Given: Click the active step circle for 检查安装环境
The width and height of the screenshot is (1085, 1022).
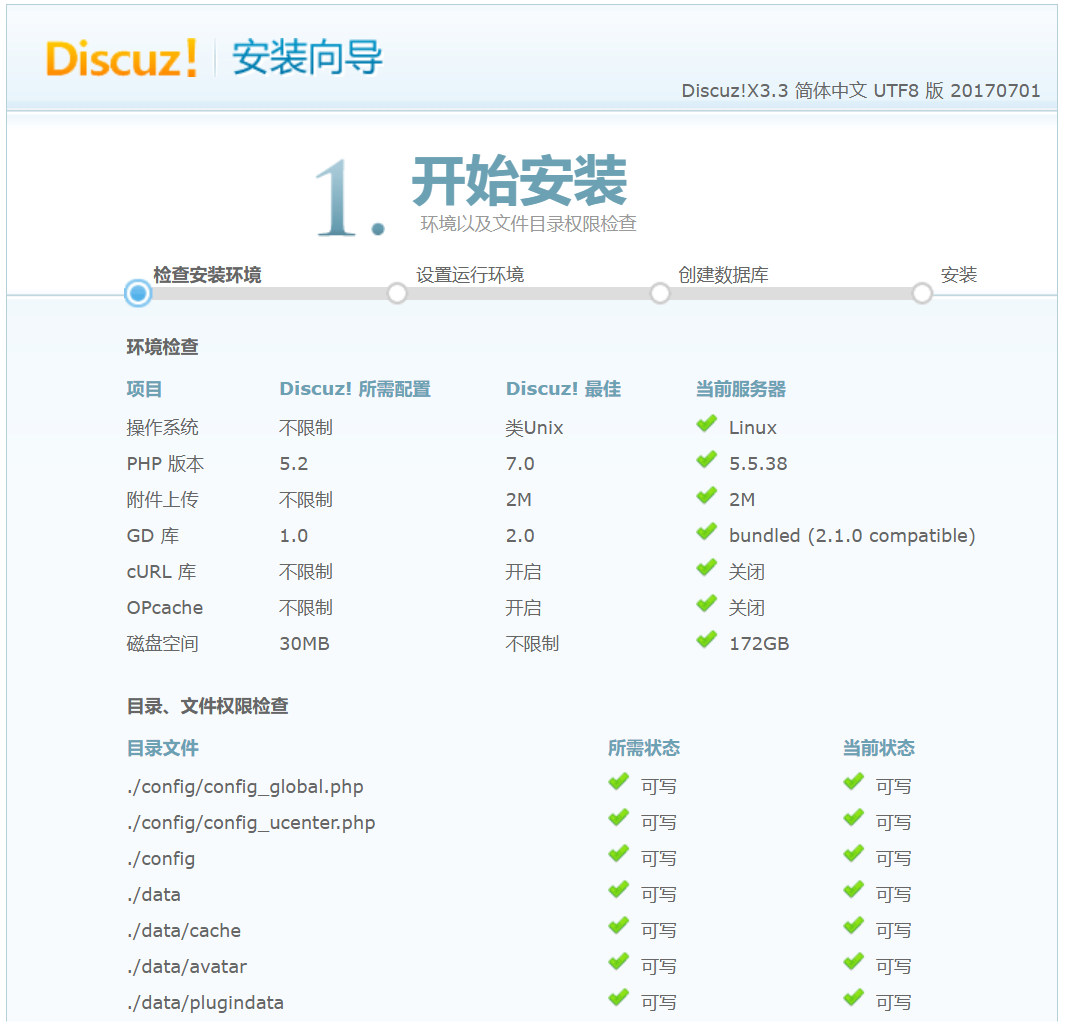Looking at the screenshot, I should point(138,293).
